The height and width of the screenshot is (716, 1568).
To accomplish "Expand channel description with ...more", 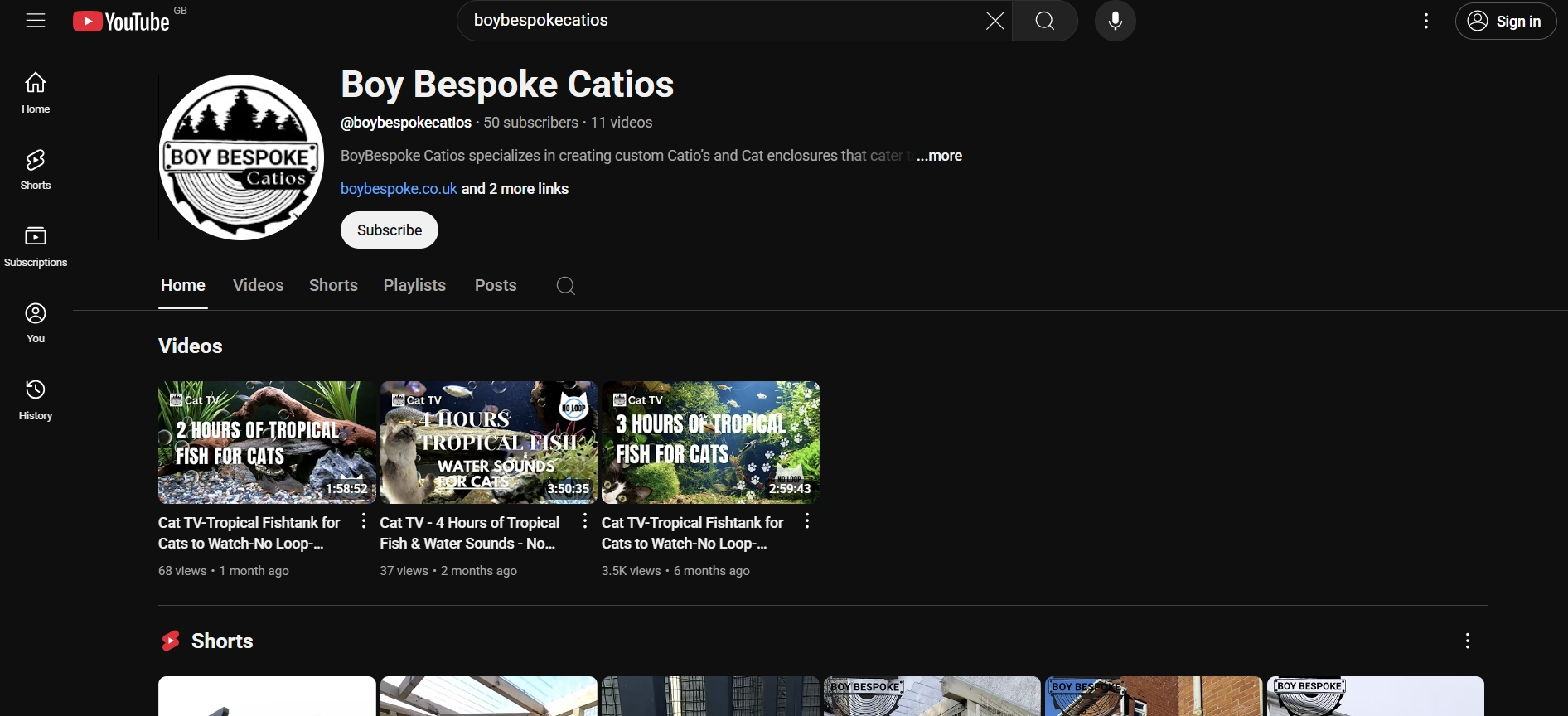I will point(940,156).
